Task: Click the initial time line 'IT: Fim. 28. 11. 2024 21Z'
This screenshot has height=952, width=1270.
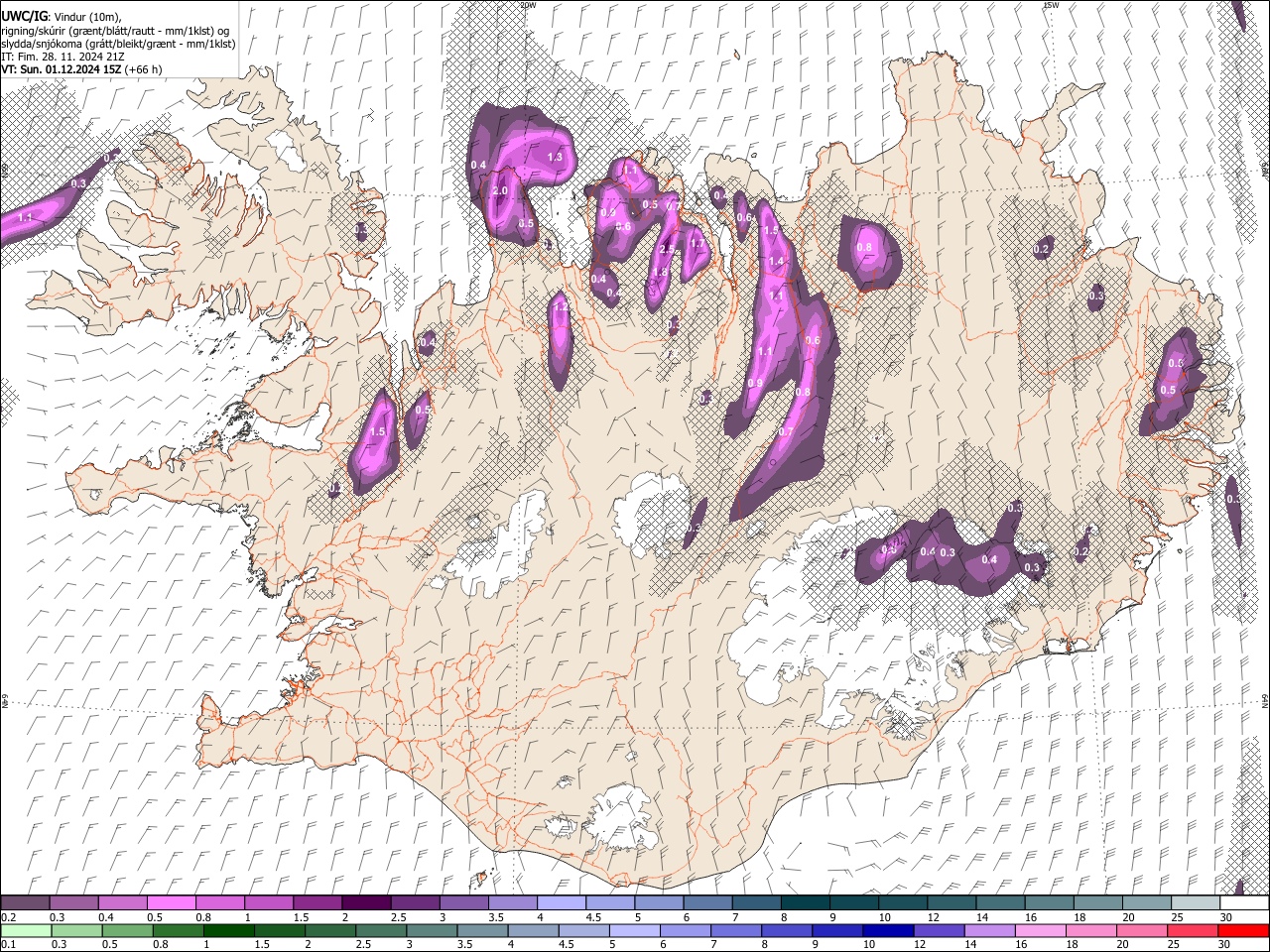Action: [63, 57]
